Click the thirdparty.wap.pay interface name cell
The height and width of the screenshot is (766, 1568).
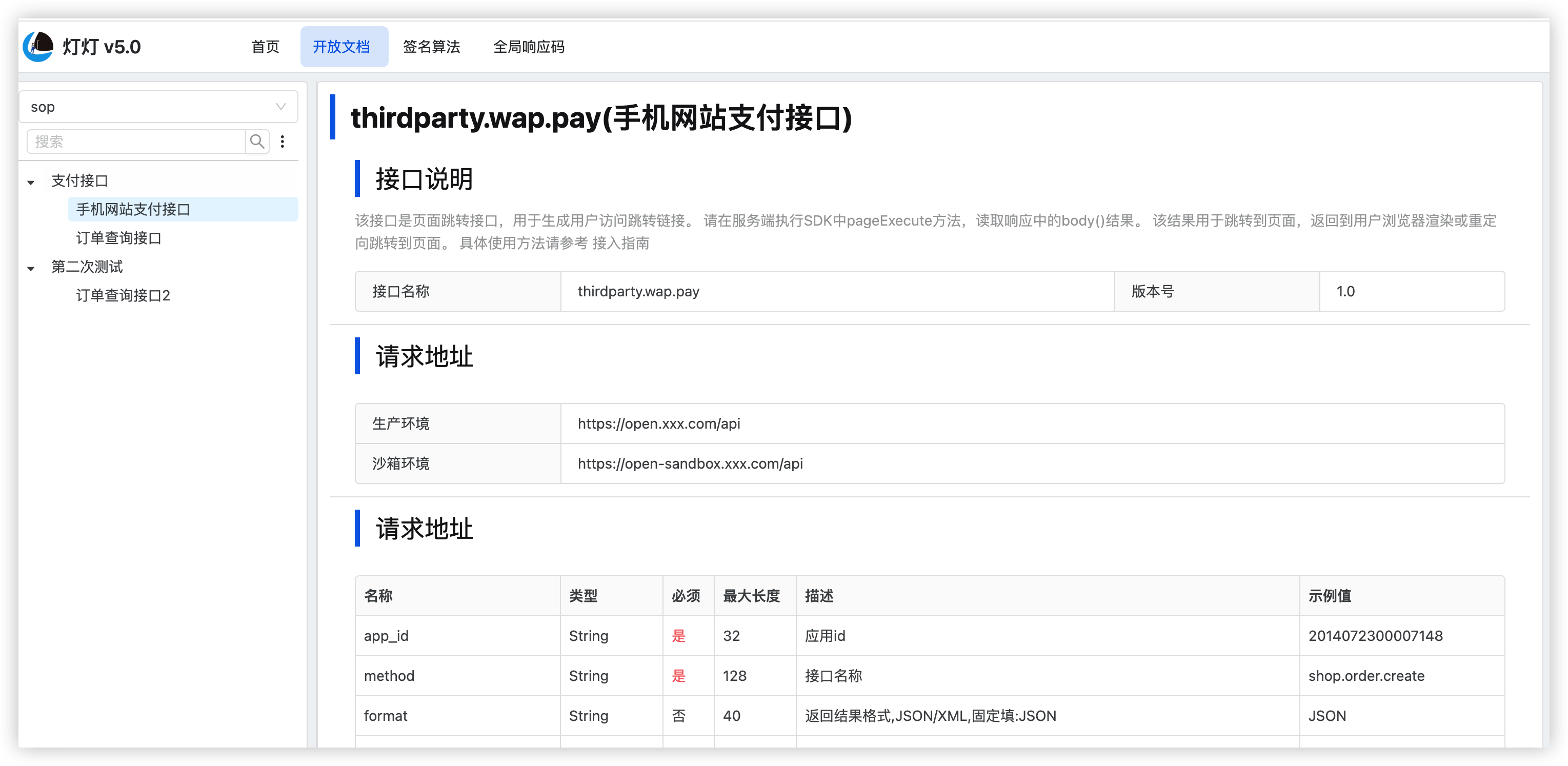[638, 291]
